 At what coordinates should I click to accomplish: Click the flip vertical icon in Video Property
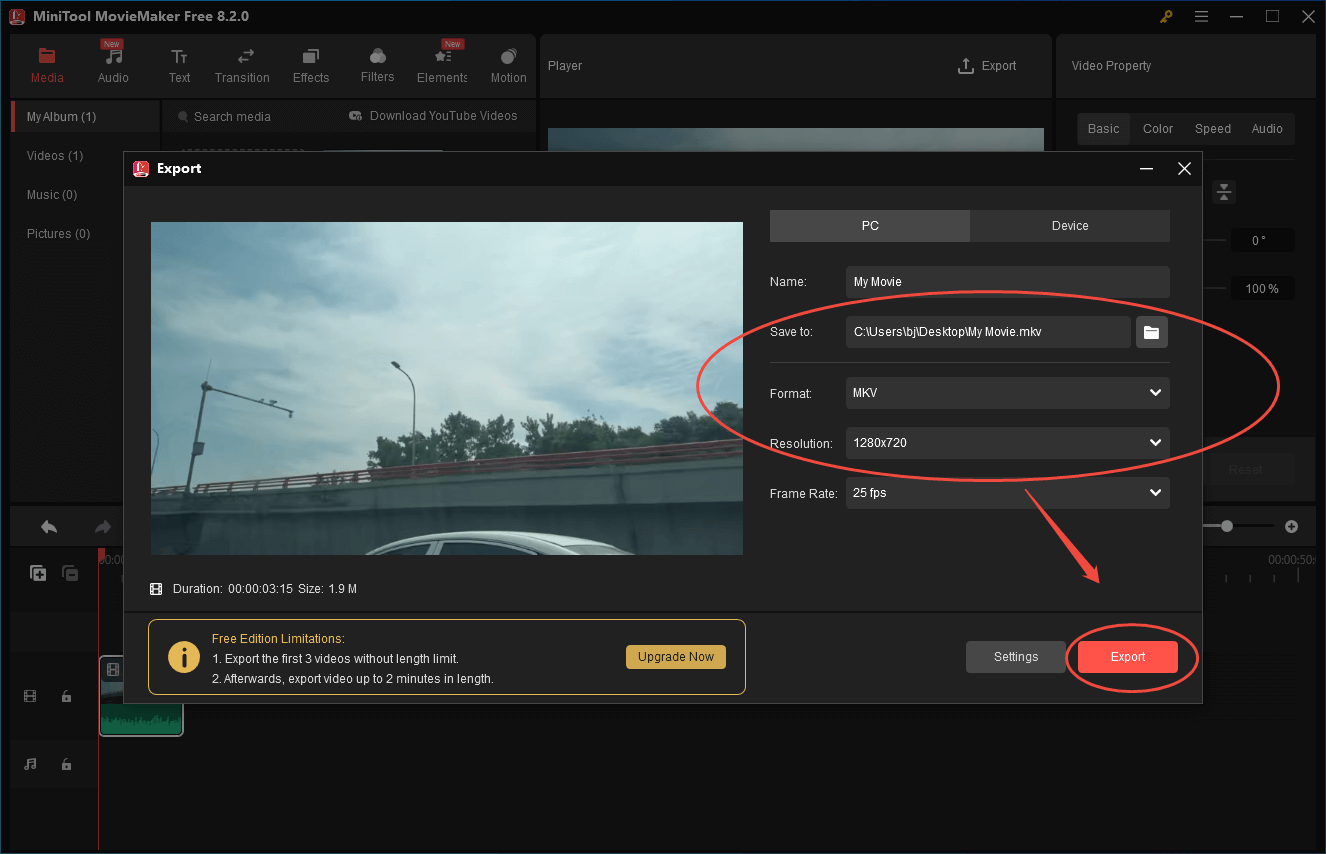pyautogui.click(x=1224, y=192)
